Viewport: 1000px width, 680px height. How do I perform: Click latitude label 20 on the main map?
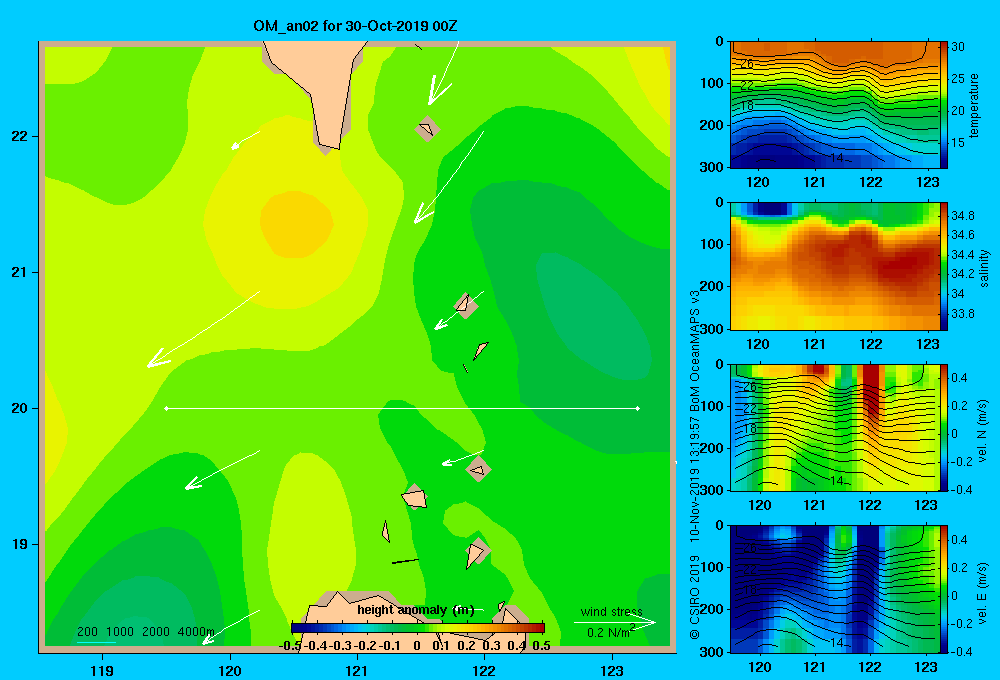click(x=20, y=408)
